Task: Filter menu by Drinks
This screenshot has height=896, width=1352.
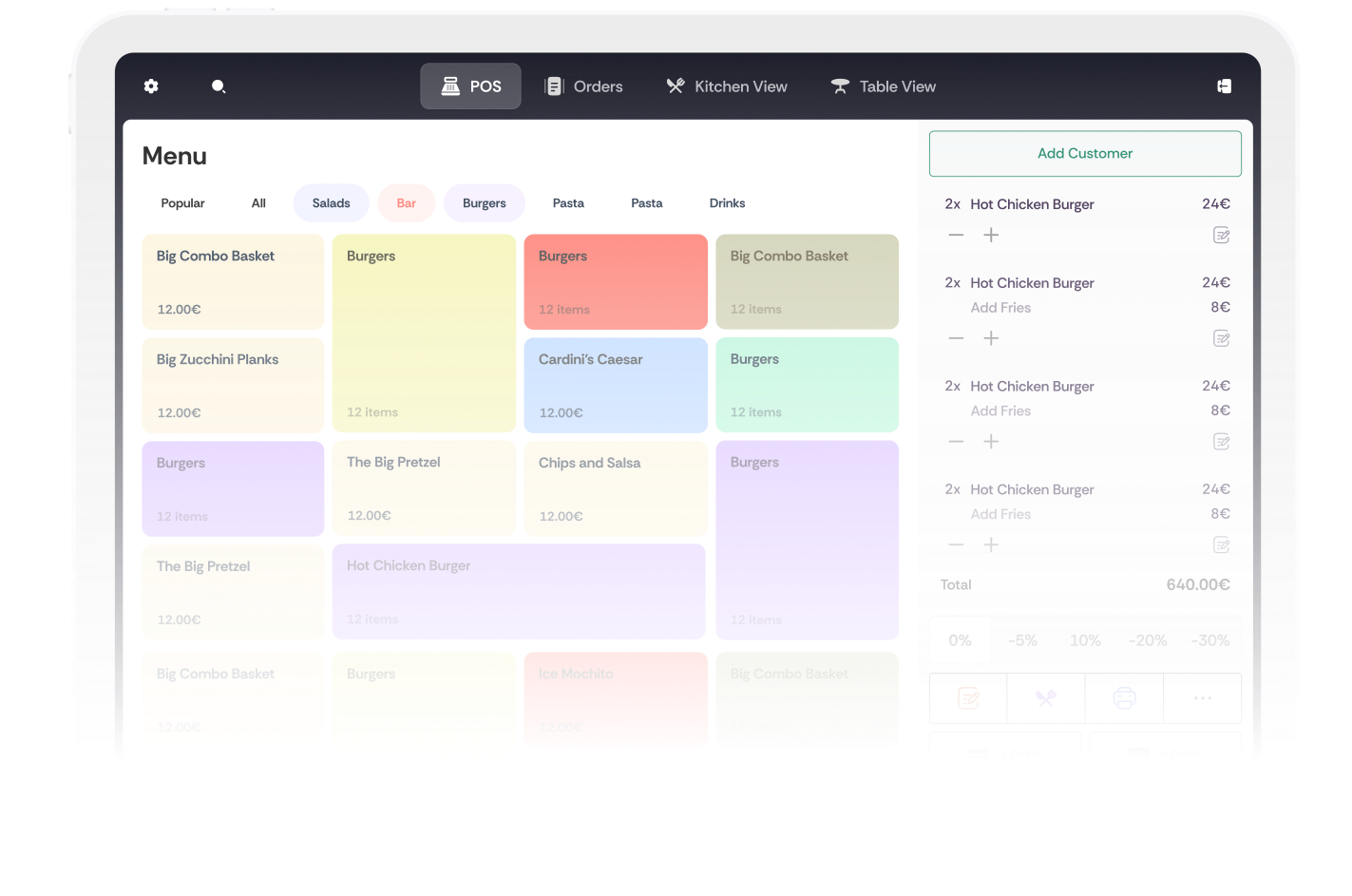Action: point(728,203)
